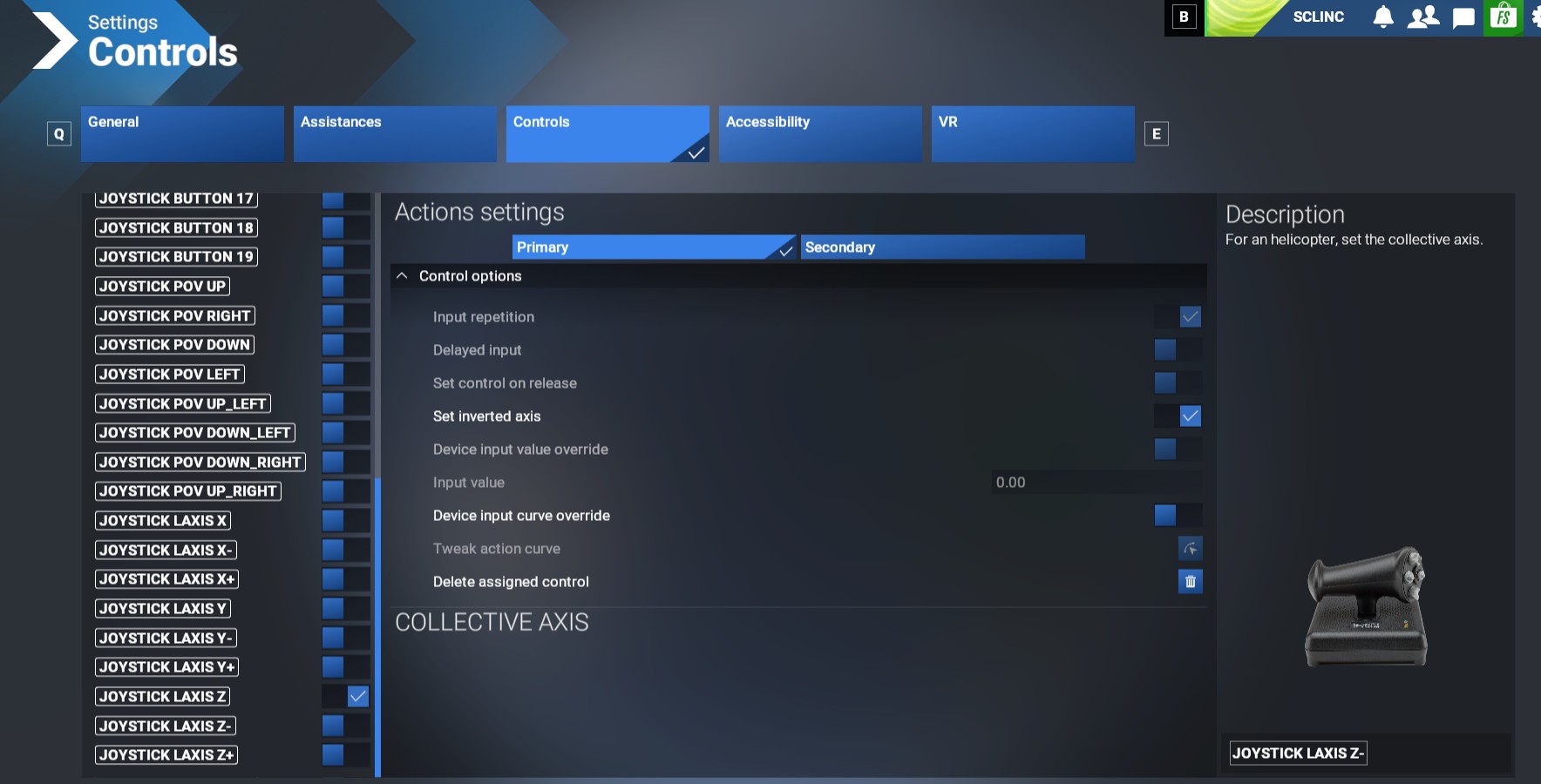The width and height of the screenshot is (1541, 784).
Task: Select JOYSTICK BUTTON 17 input
Action: point(176,199)
